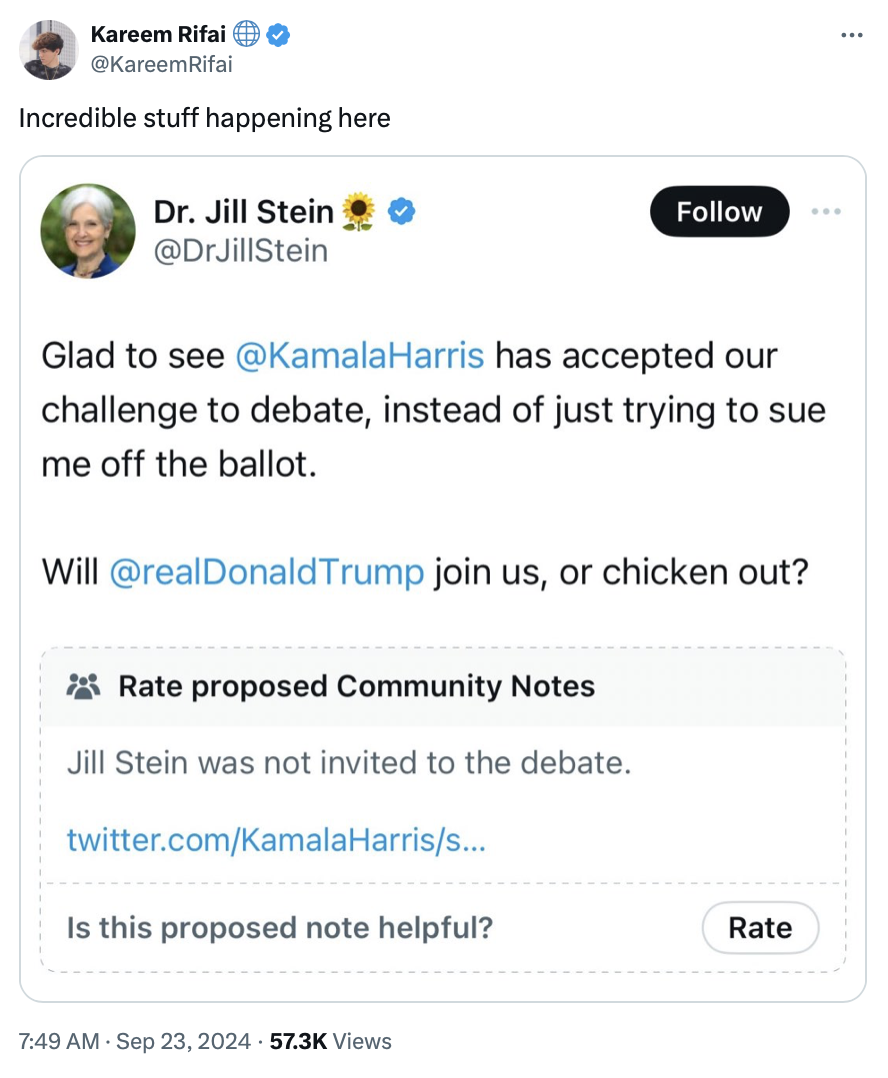Viewport: 888px width, 1078px height.
Task: Click sunflower emoji next to Jill Stein
Action: point(358,212)
